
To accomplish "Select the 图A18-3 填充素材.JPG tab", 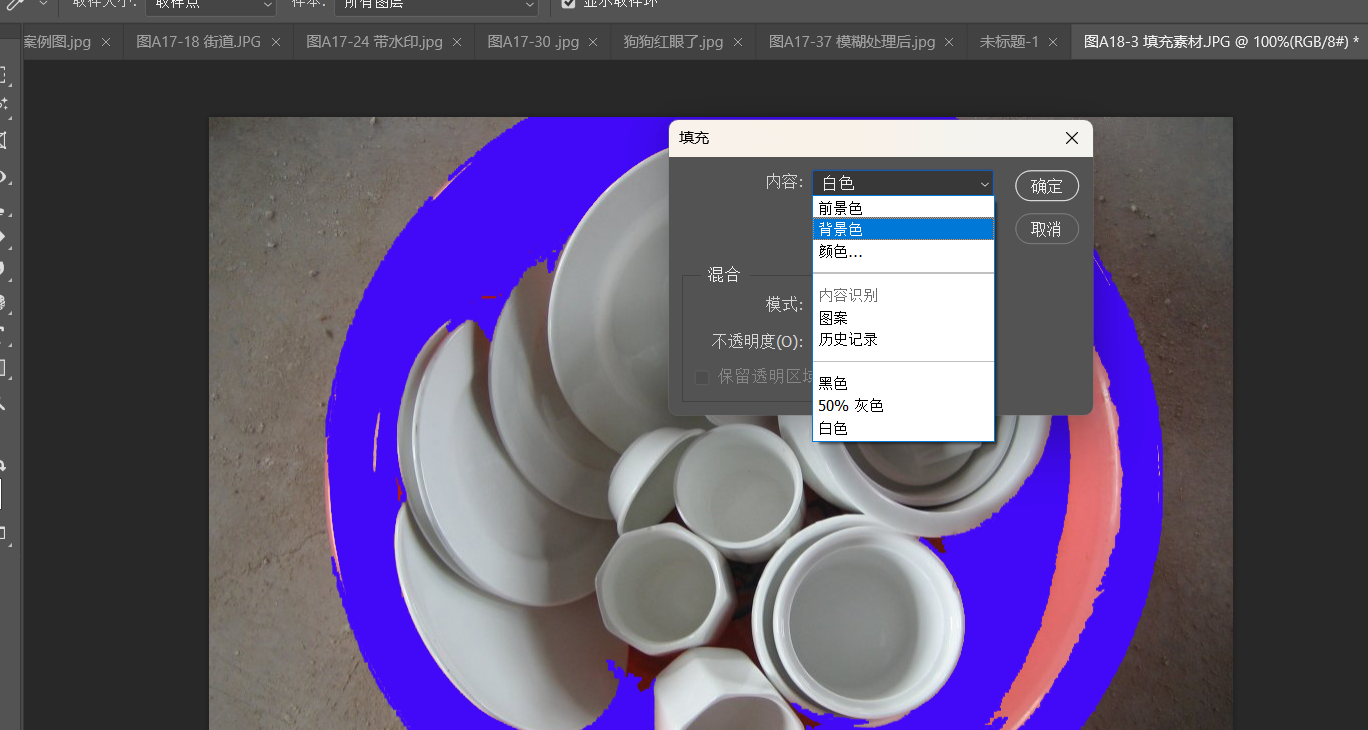I will pyautogui.click(x=1221, y=42).
